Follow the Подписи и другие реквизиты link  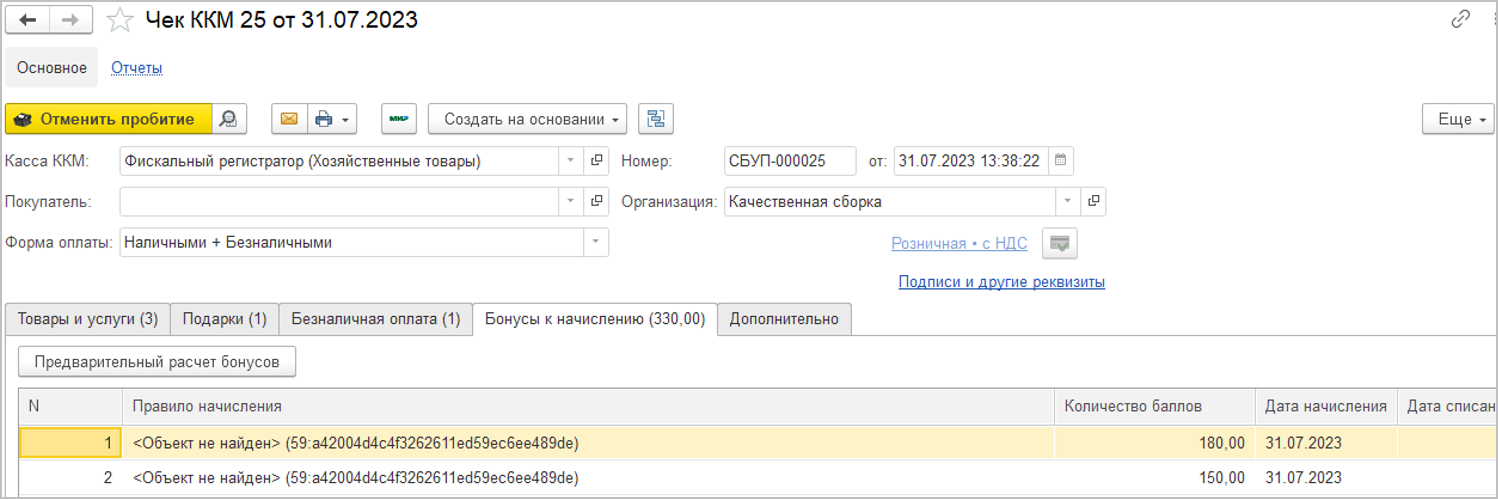1001,282
